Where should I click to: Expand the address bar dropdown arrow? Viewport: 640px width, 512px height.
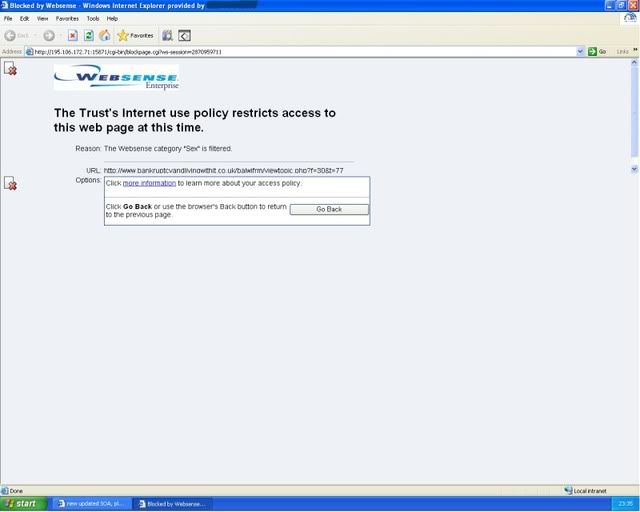pos(580,51)
